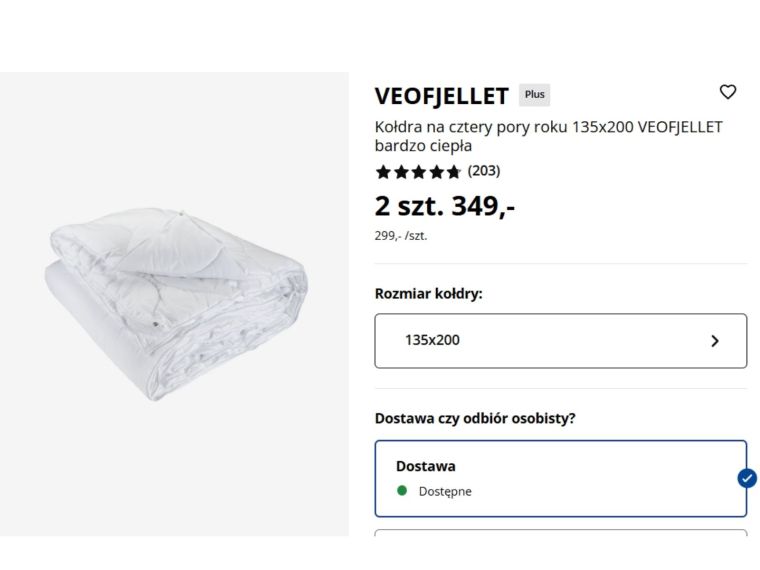Open the 135x200 duvet size selector
Image resolution: width=760 pixels, height=570 pixels.
pyautogui.click(x=560, y=340)
